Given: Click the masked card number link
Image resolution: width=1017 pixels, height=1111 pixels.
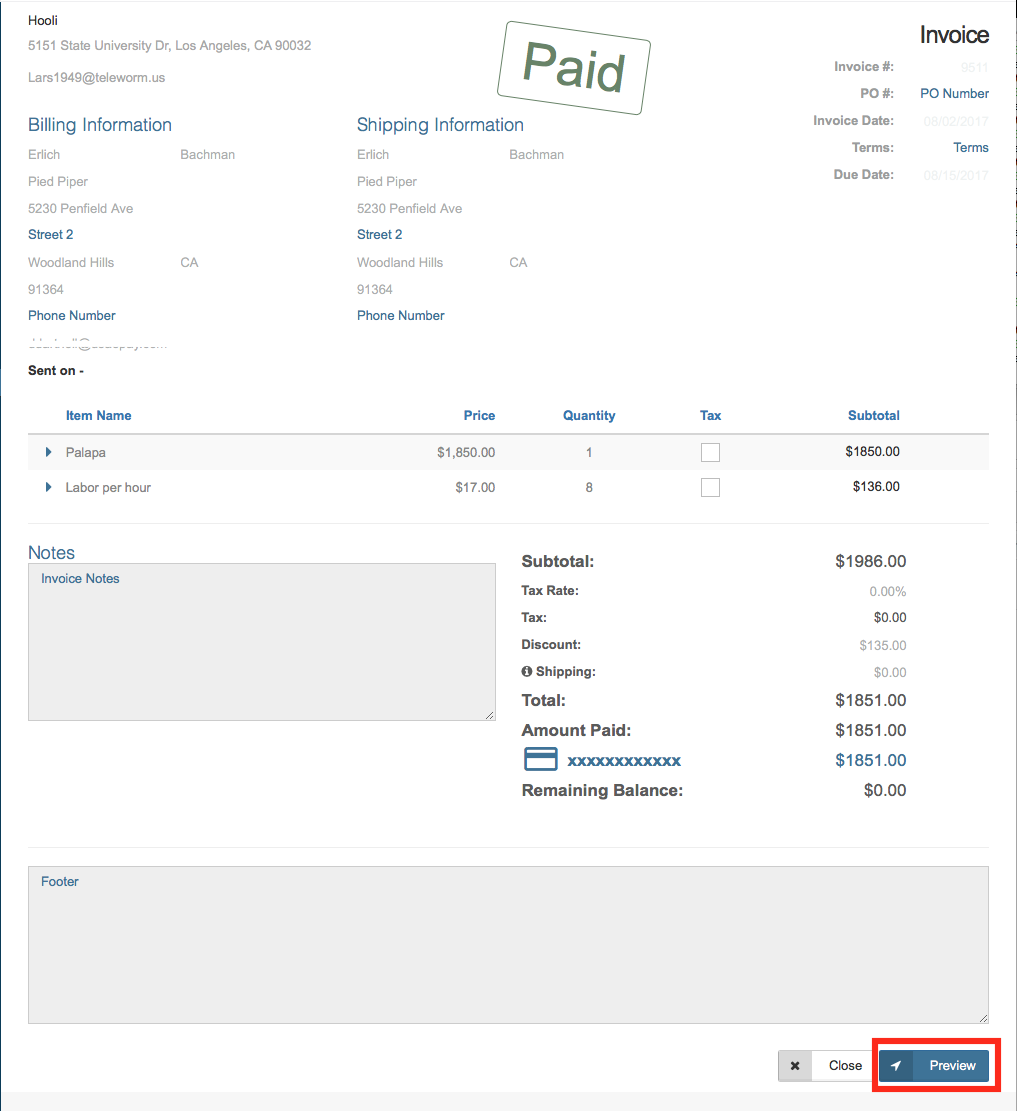Looking at the screenshot, I should coord(624,761).
